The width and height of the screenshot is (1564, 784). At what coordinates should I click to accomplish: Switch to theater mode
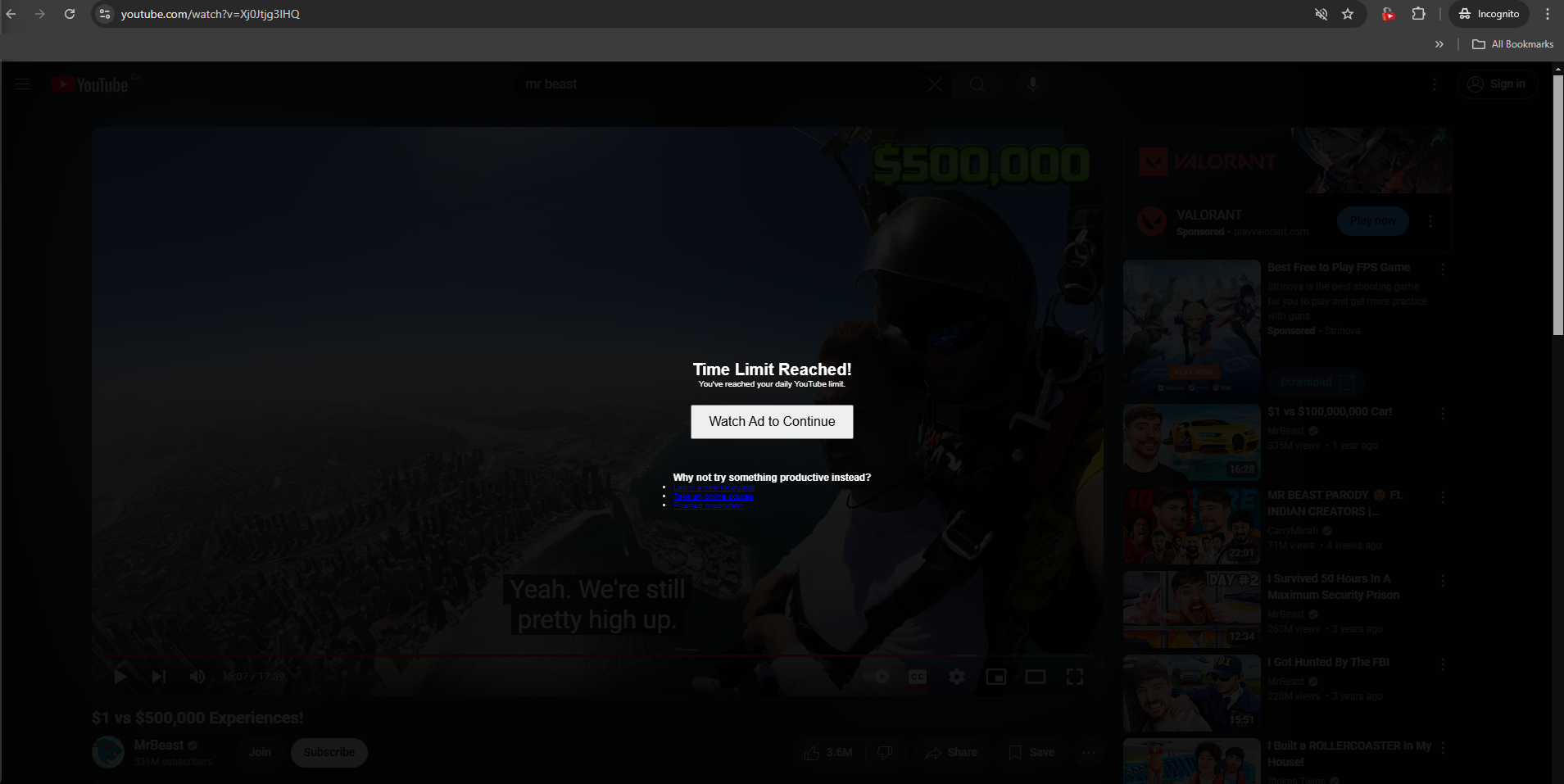click(1036, 676)
